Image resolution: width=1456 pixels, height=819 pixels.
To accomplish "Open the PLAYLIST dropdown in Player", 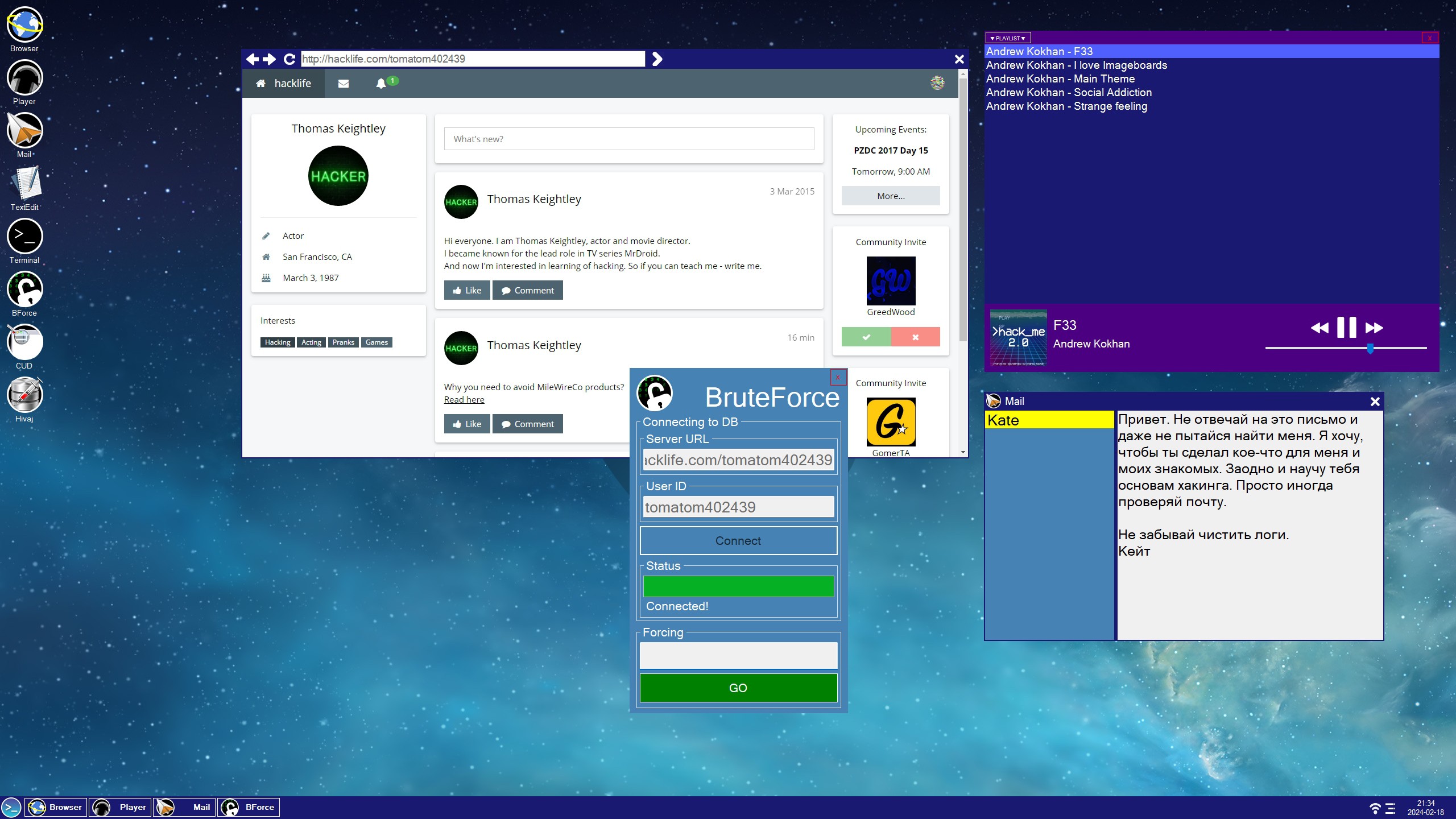I will pyautogui.click(x=1007, y=38).
